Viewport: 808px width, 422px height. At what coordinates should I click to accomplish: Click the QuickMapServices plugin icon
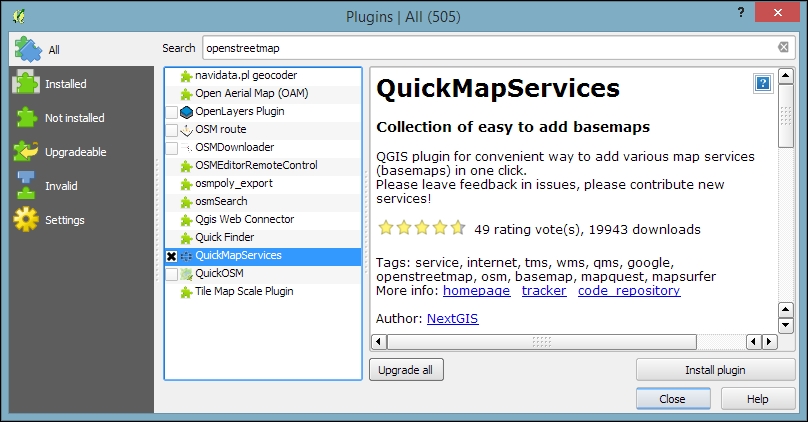(186, 256)
